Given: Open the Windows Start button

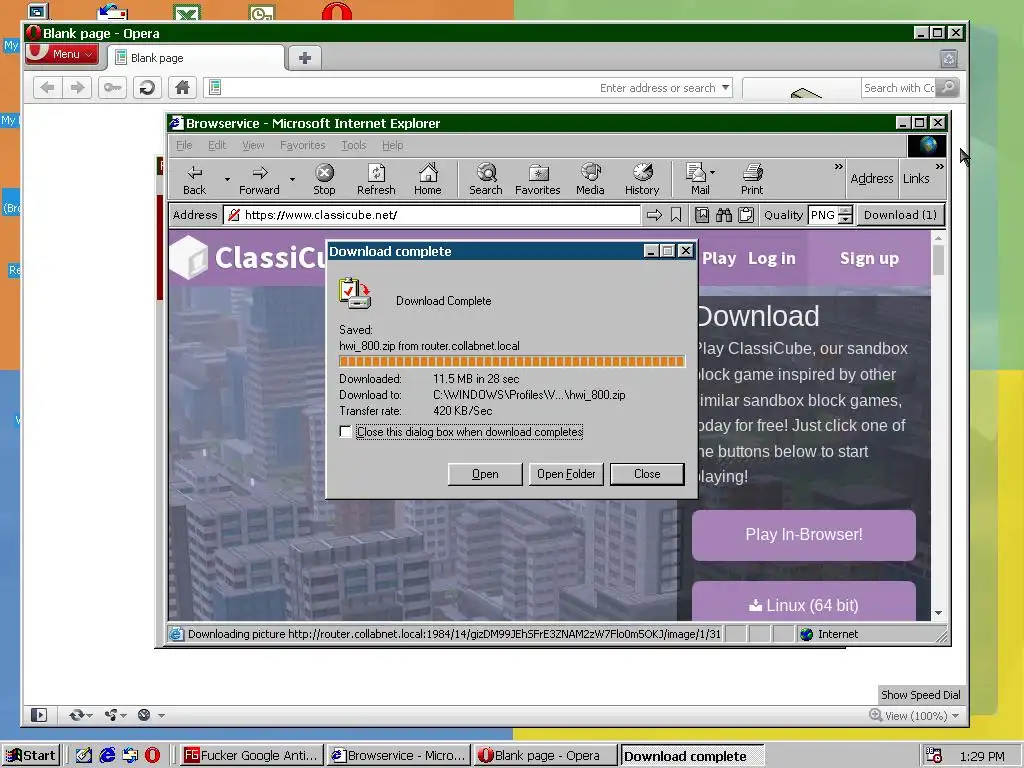Looking at the screenshot, I should (31, 756).
